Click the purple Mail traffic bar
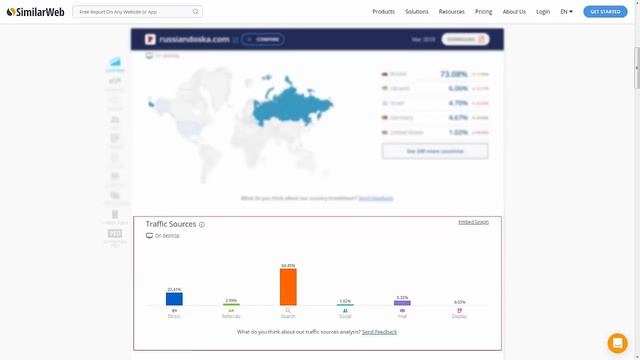 point(402,303)
